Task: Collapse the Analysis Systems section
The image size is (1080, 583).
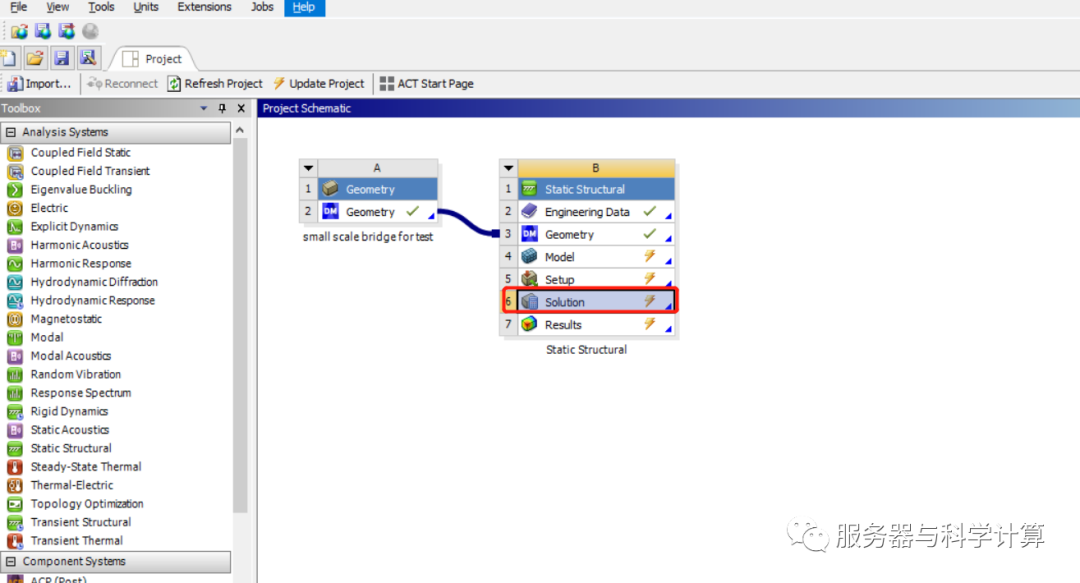Action: click(x=10, y=132)
